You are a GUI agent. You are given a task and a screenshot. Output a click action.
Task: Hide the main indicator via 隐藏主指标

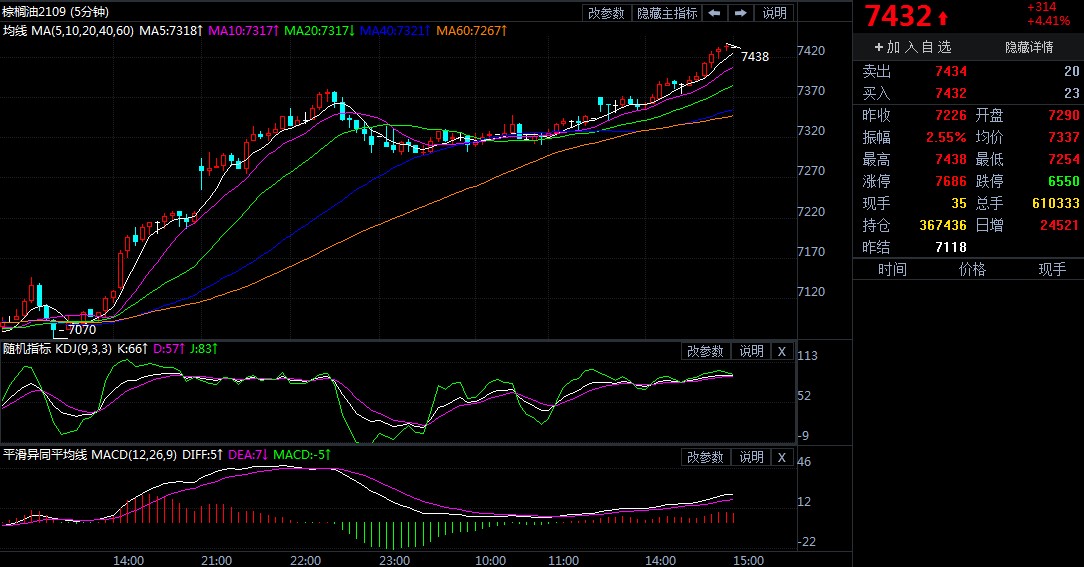(667, 13)
